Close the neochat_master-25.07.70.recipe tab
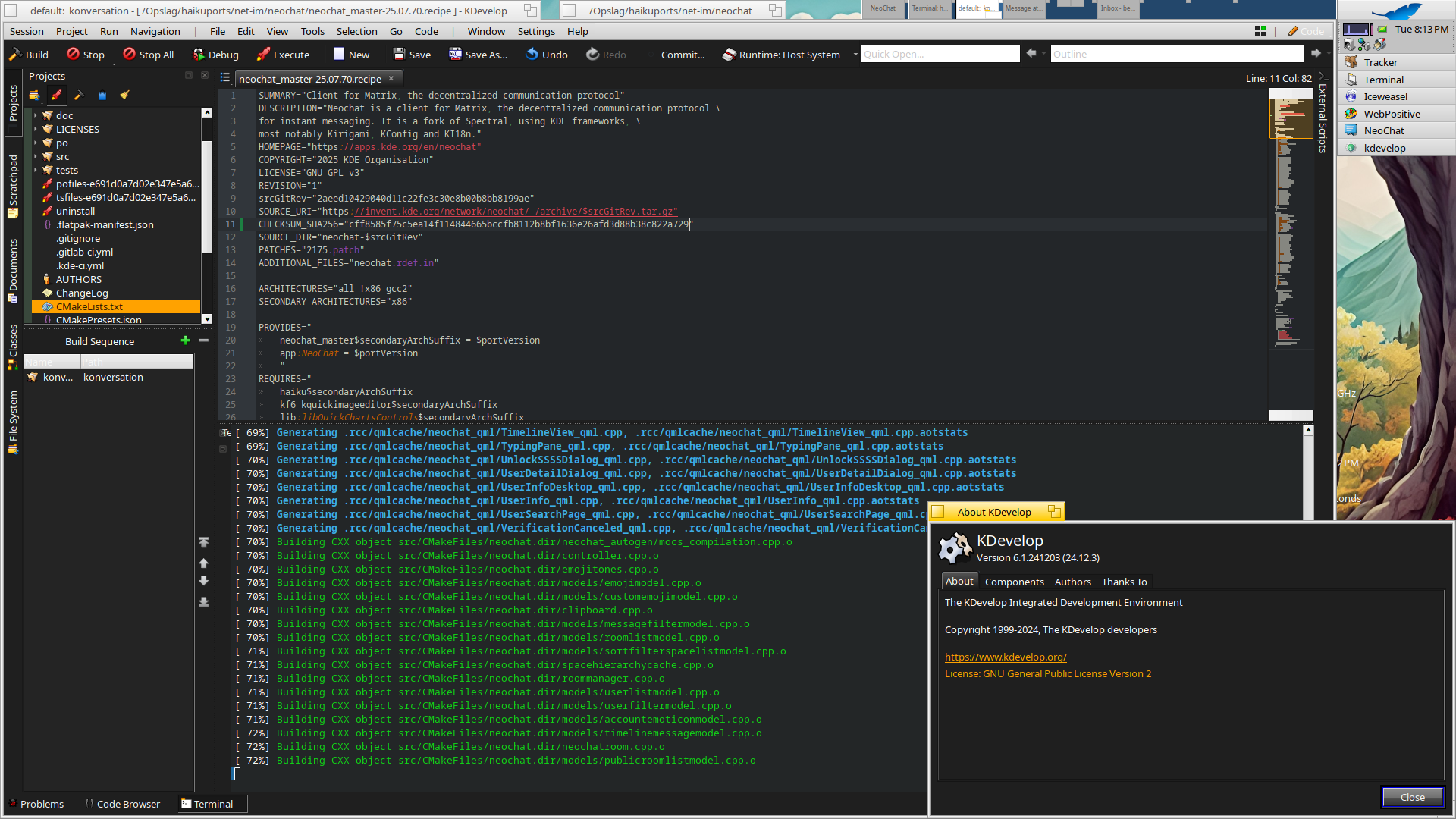The height and width of the screenshot is (819, 1456). coord(391,78)
